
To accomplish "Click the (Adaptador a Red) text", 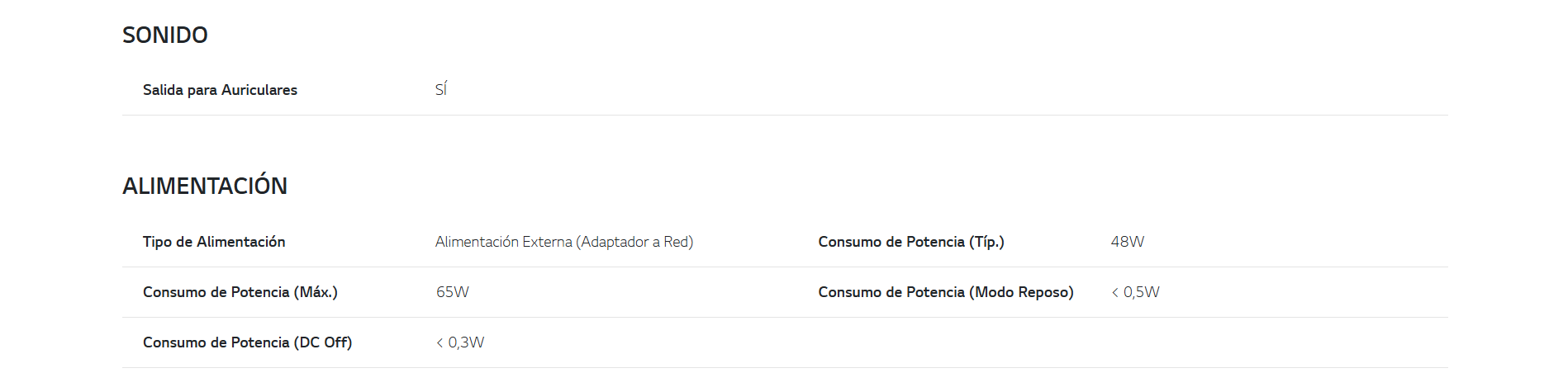I will pyautogui.click(x=635, y=242).
